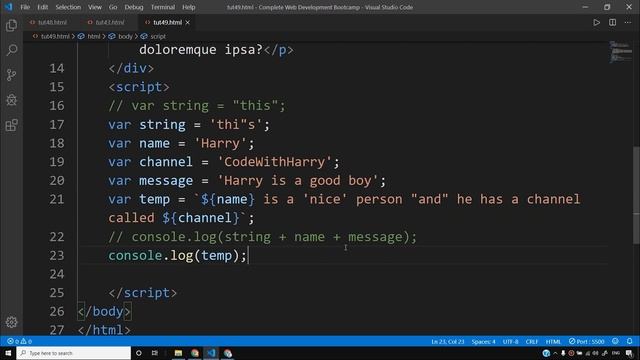Click Ln 23, Col 23 cursor position
This screenshot has width=640, height=360.
(x=448, y=341)
